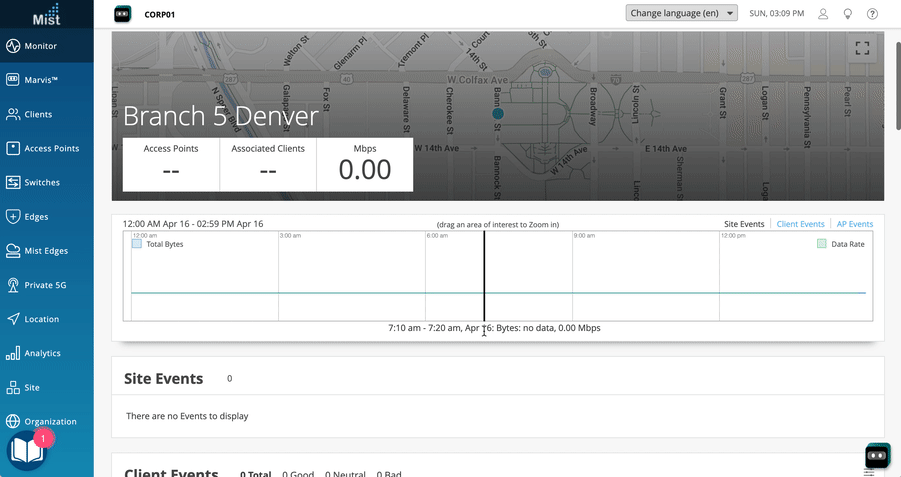Image resolution: width=901 pixels, height=477 pixels.
Task: Expand map to fullscreen
Action: click(x=862, y=48)
